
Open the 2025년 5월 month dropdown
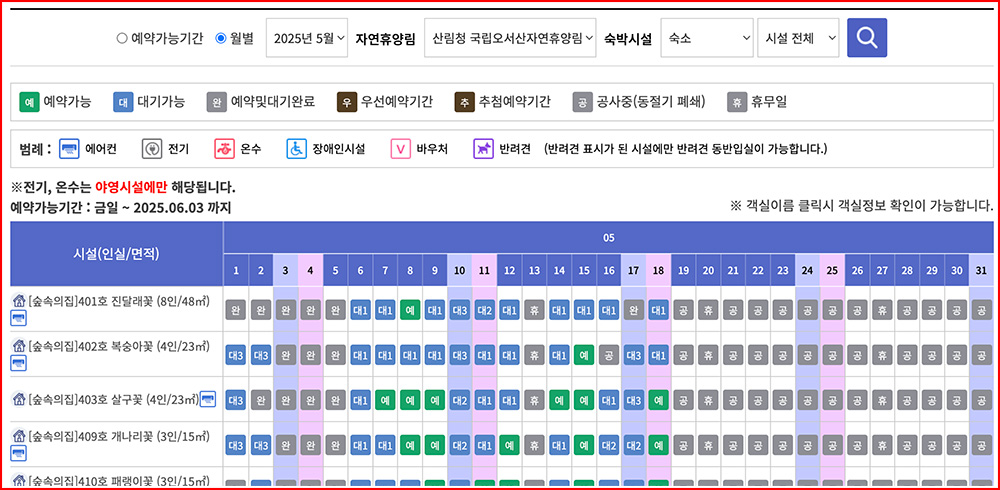coord(307,38)
